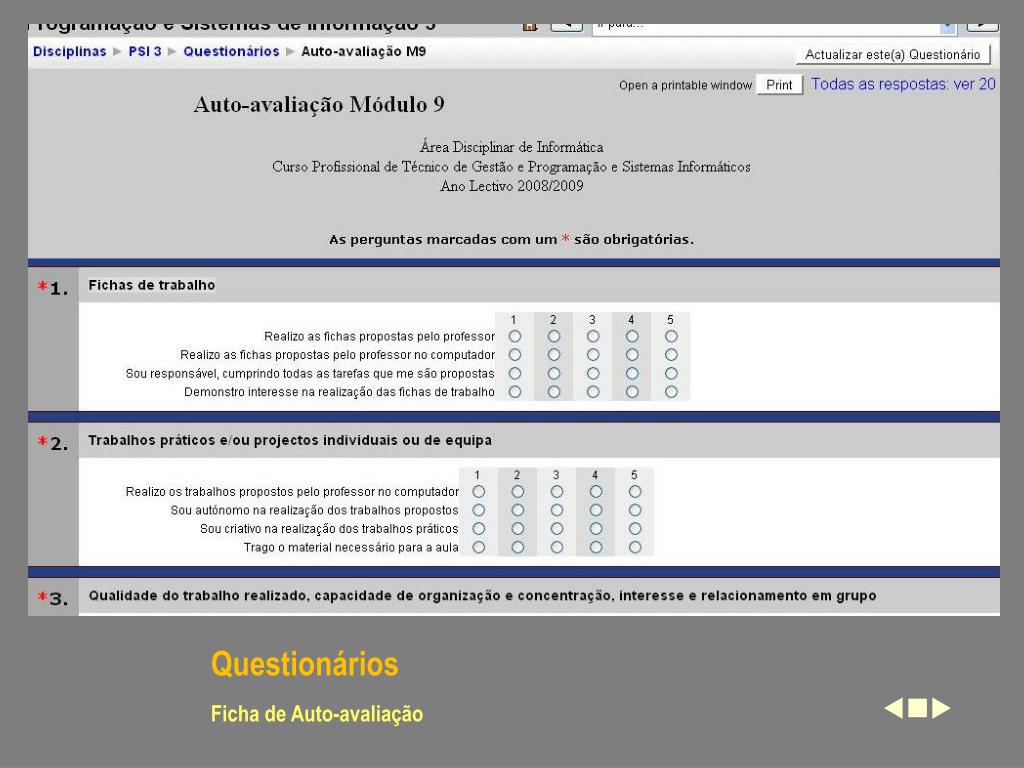Viewport: 1024px width, 768px height.
Task: Click the Print button
Action: pos(779,85)
